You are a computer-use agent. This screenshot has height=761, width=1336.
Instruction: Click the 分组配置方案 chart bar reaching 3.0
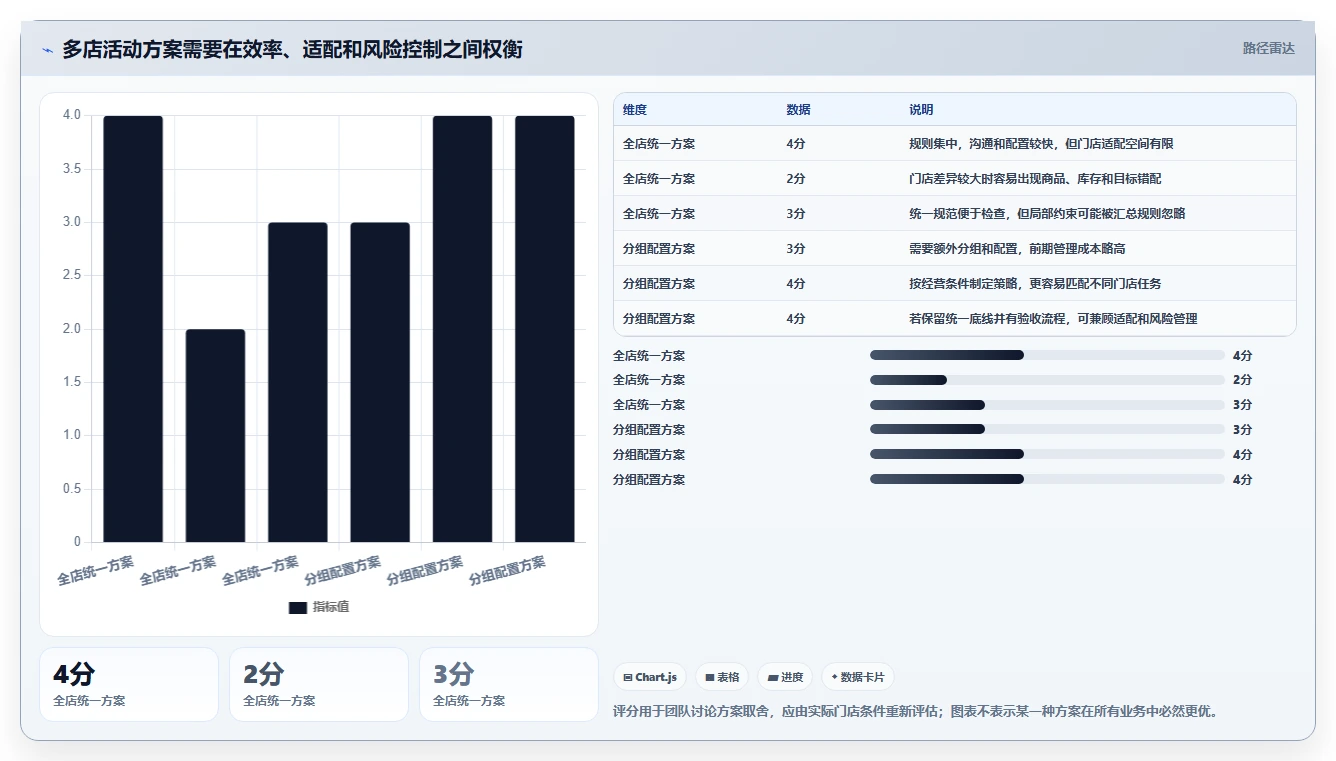380,382
